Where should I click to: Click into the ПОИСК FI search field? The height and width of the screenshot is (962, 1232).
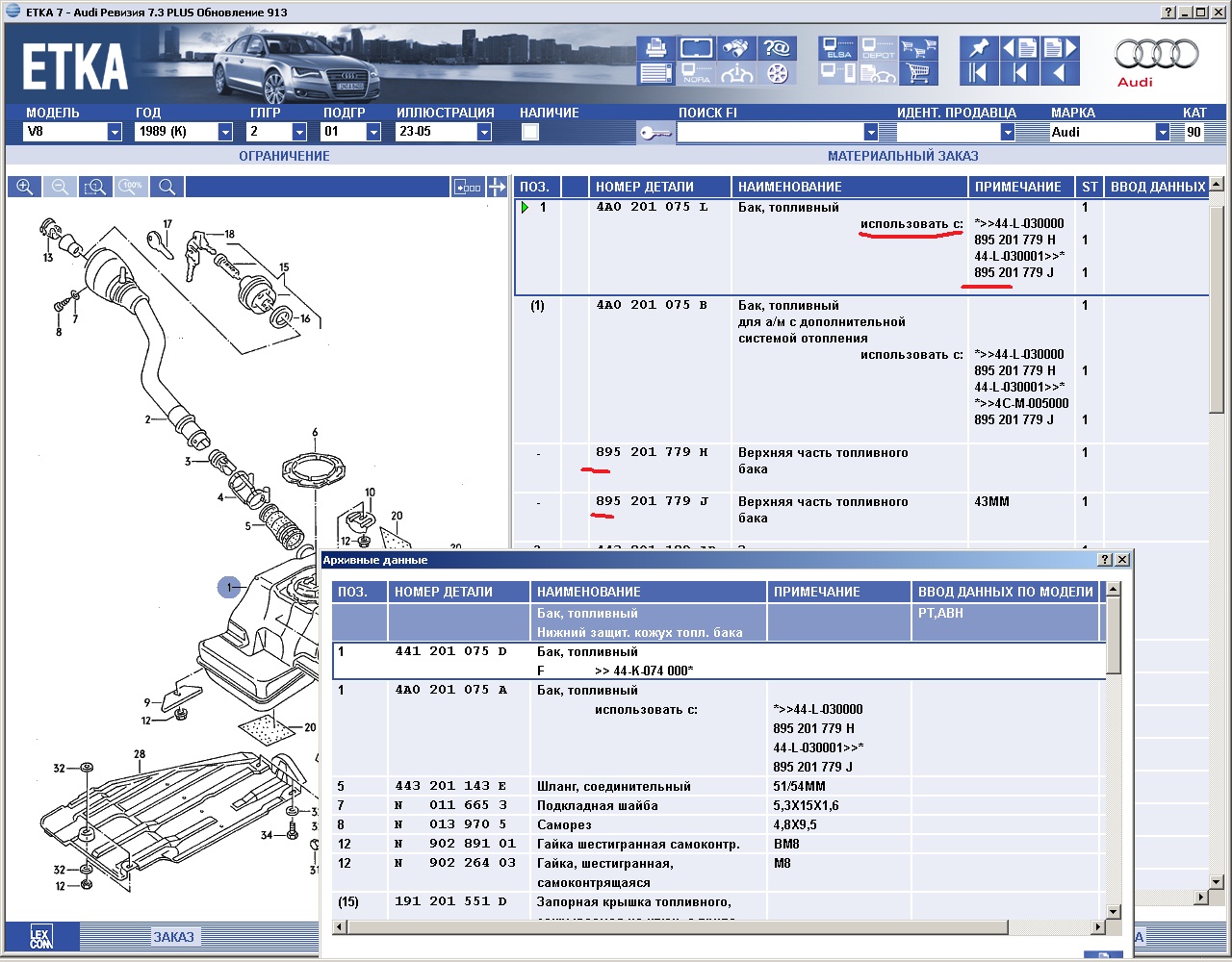click(770, 132)
